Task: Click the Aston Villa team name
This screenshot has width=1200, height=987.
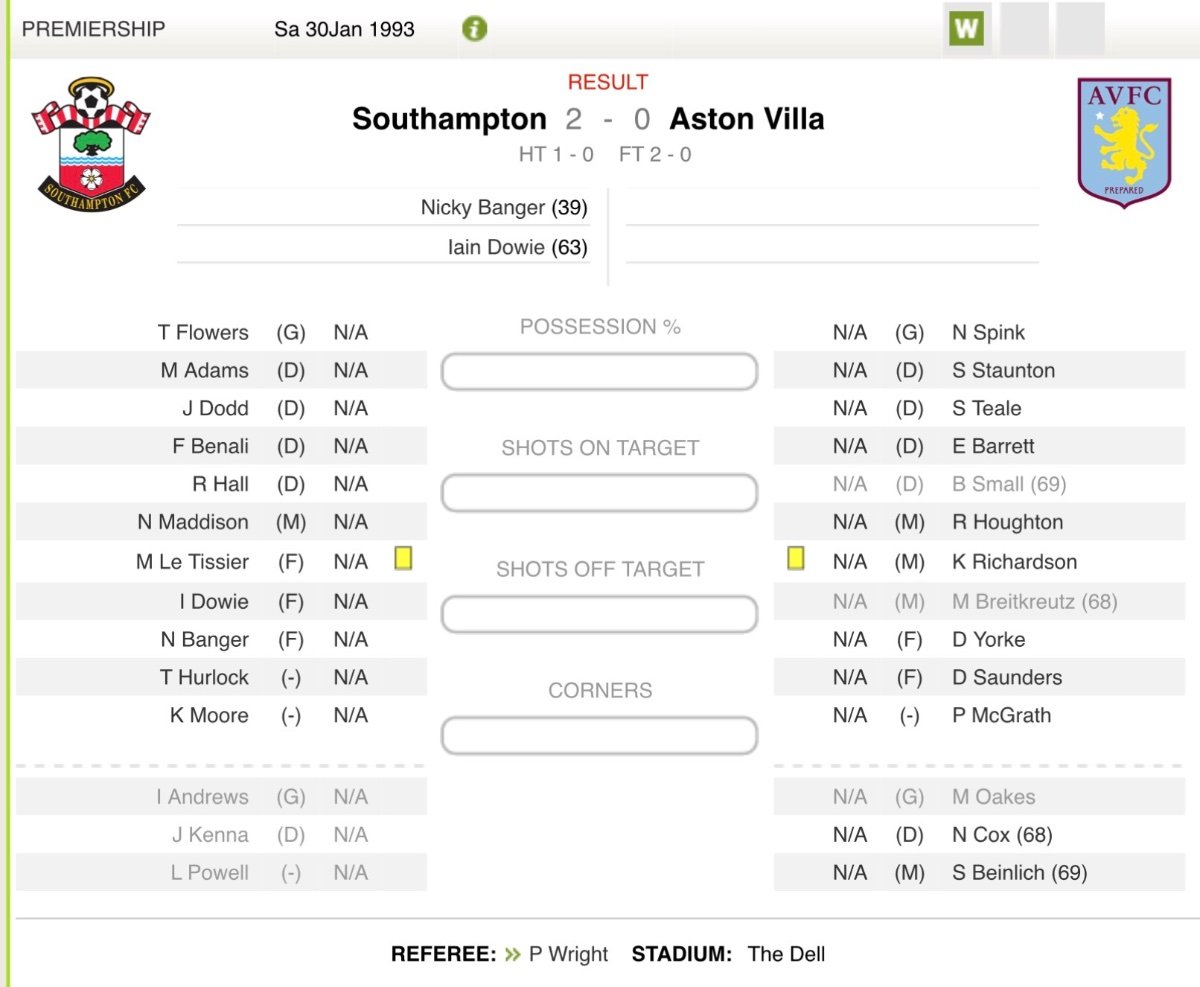Action: click(747, 119)
